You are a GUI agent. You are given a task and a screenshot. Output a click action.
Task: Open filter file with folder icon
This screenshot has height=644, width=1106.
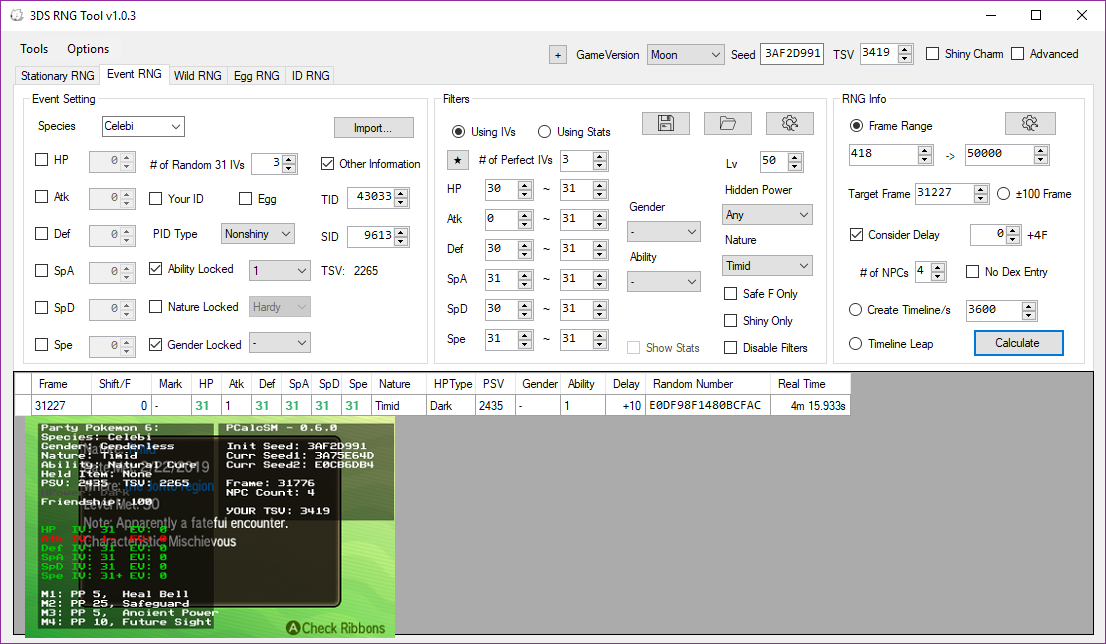(x=727, y=123)
